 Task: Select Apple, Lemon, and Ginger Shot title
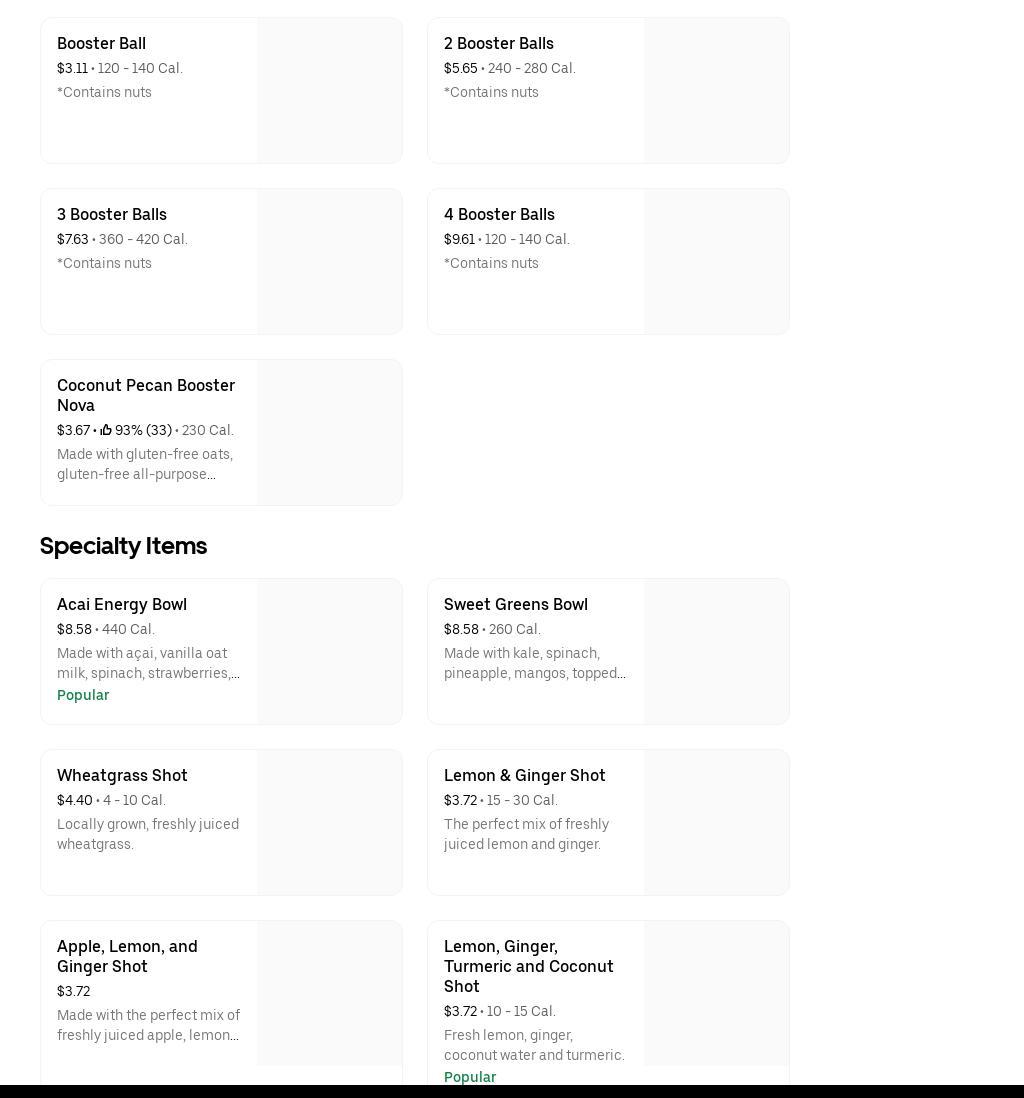(127, 956)
